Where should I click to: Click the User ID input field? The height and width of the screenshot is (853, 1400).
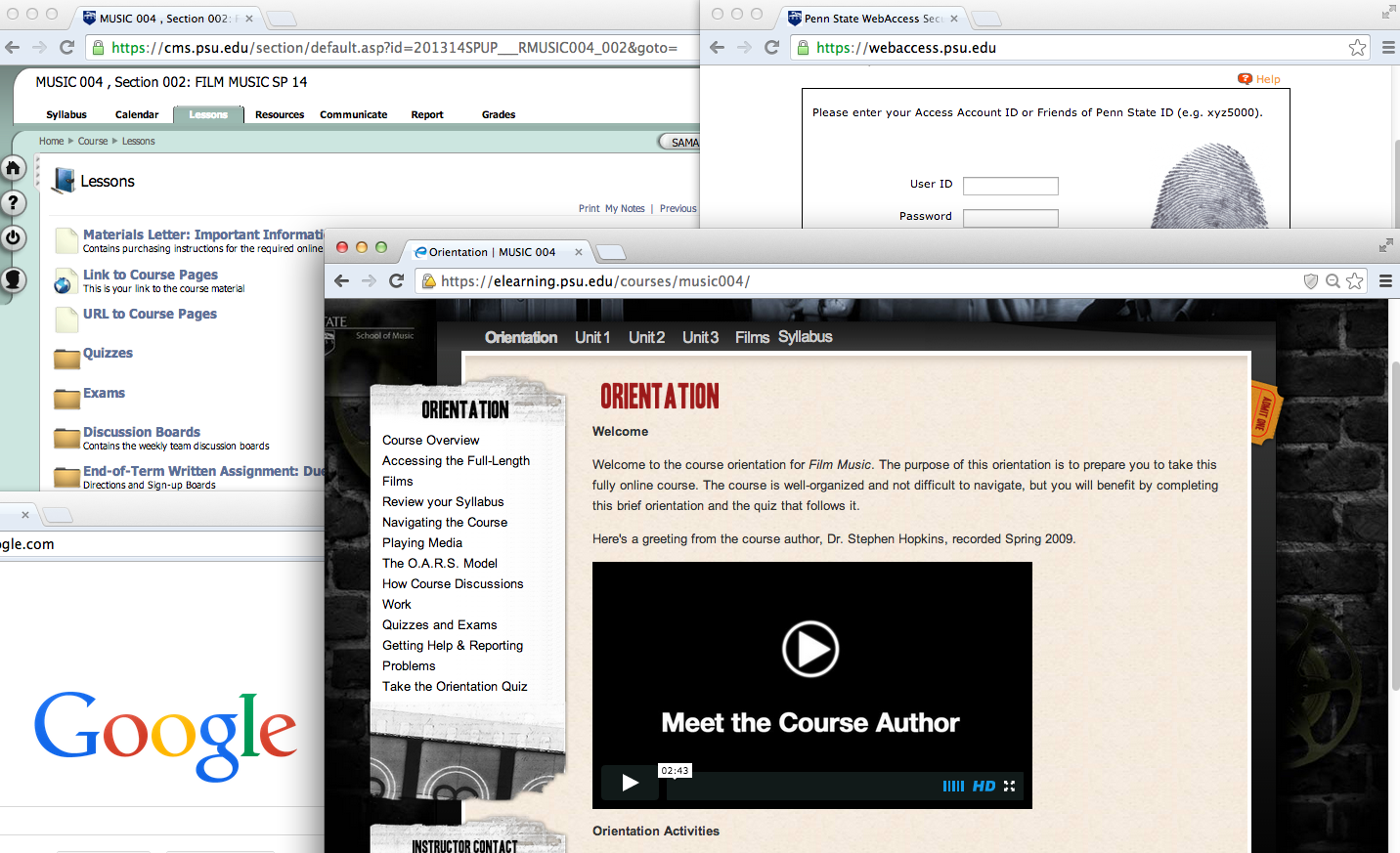[x=1010, y=186]
